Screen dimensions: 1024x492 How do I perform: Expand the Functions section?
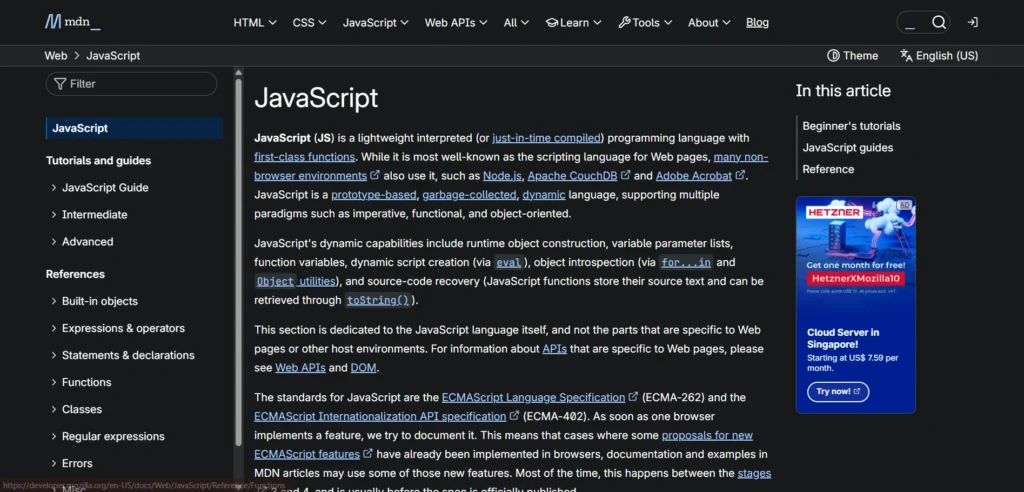tap(81, 382)
